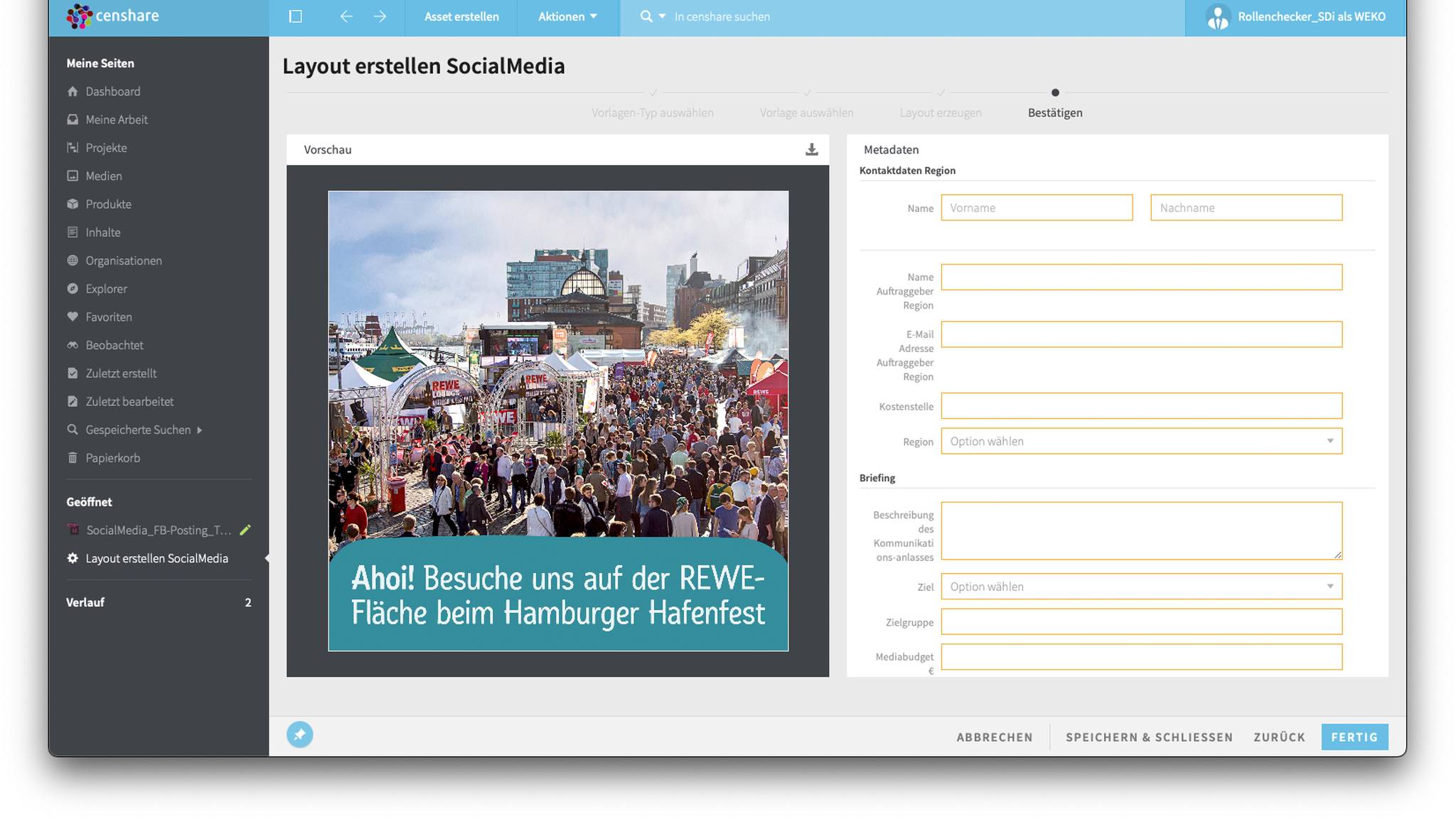1456x822 pixels.
Task: Open Favoriten in sidebar
Action: click(x=109, y=316)
